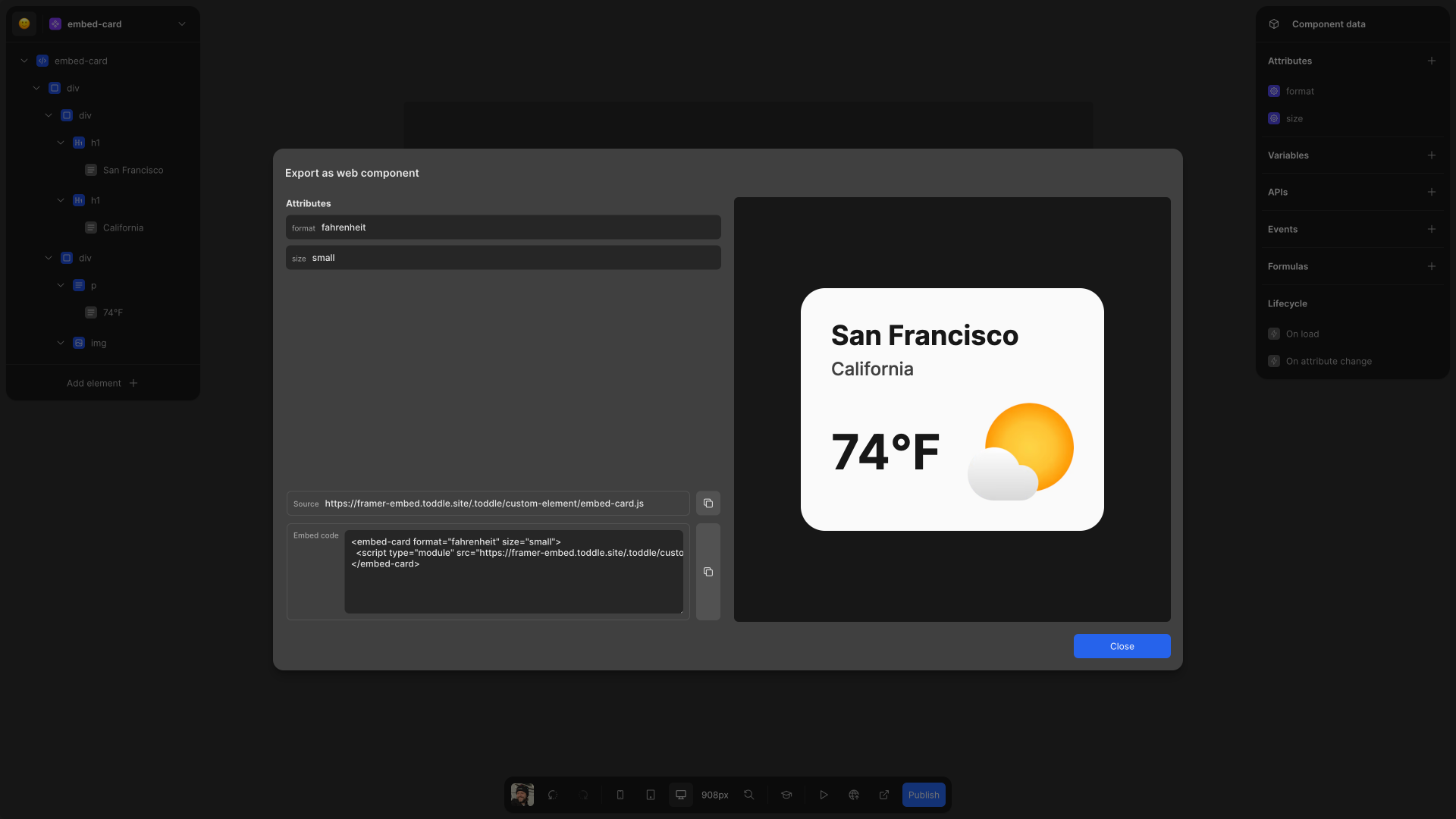Viewport: 1456px width, 819px height.
Task: Click the Component data cube icon
Action: tap(1274, 24)
